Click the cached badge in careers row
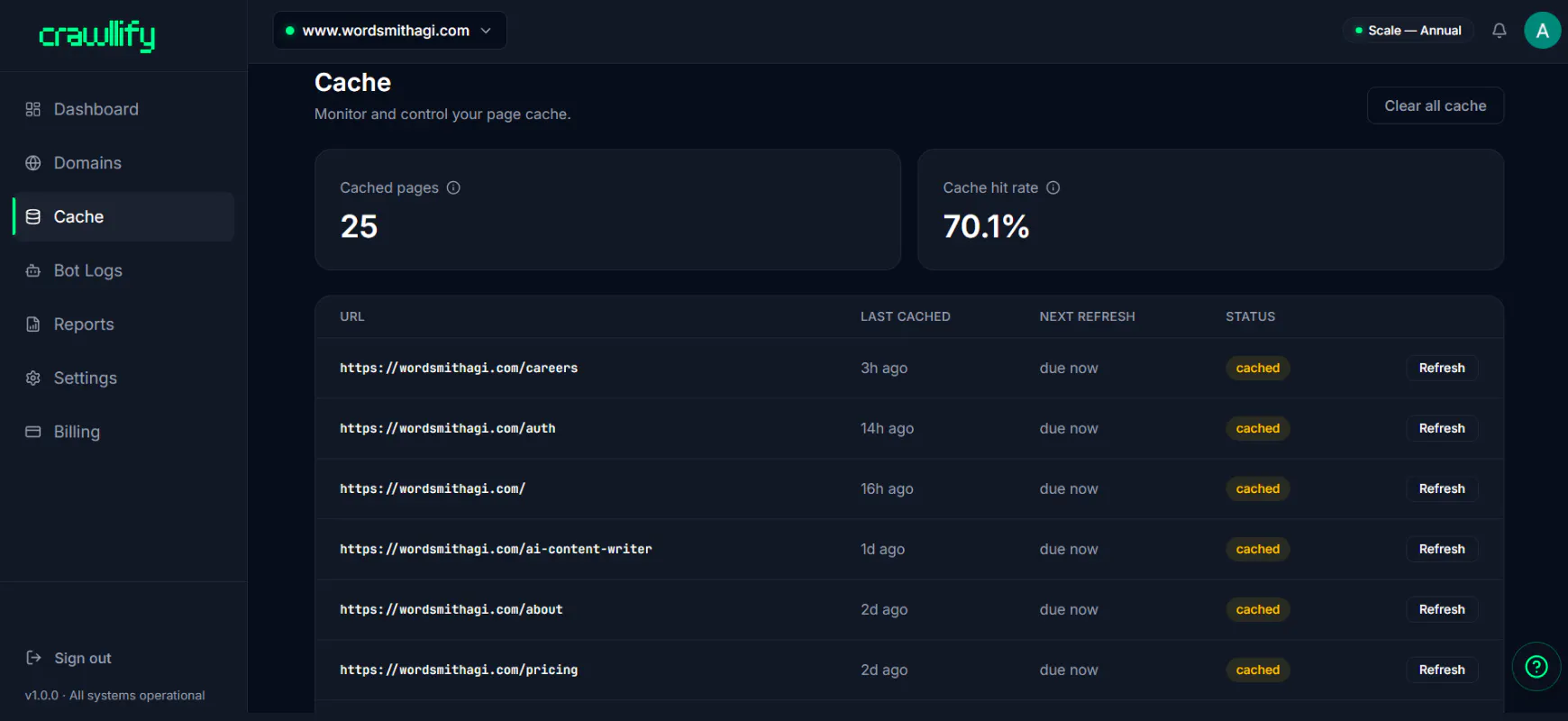Screen dimensions: 1568x721 point(1258,368)
